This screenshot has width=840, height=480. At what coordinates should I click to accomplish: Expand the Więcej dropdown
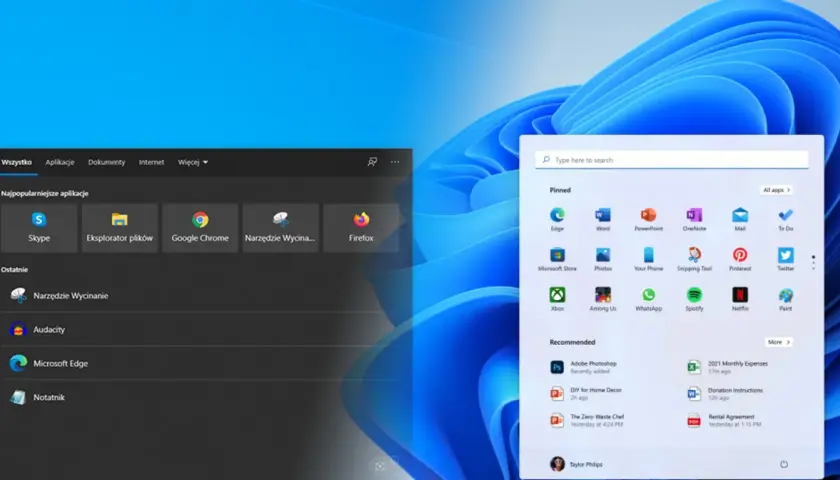[x=193, y=162]
